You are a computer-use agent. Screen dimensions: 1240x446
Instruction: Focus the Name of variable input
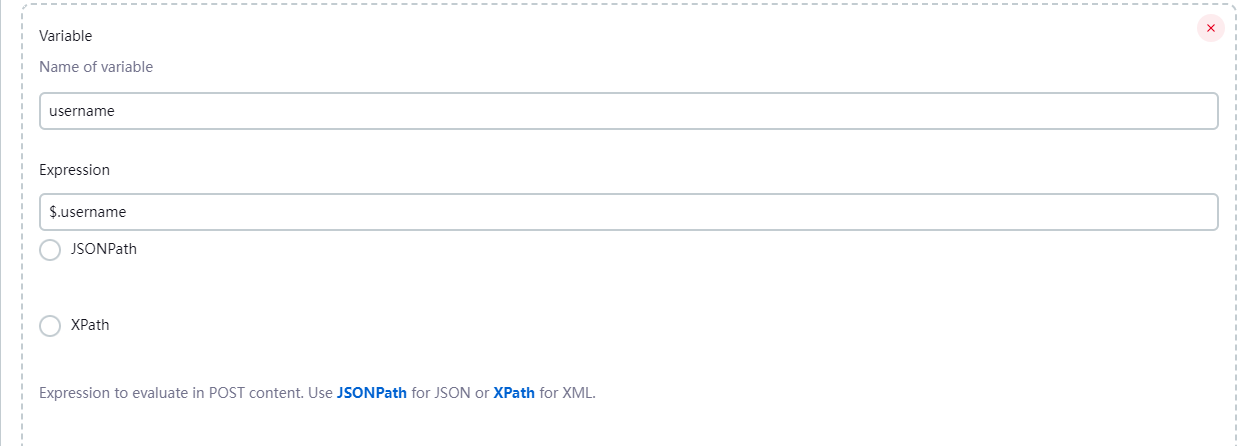(628, 111)
